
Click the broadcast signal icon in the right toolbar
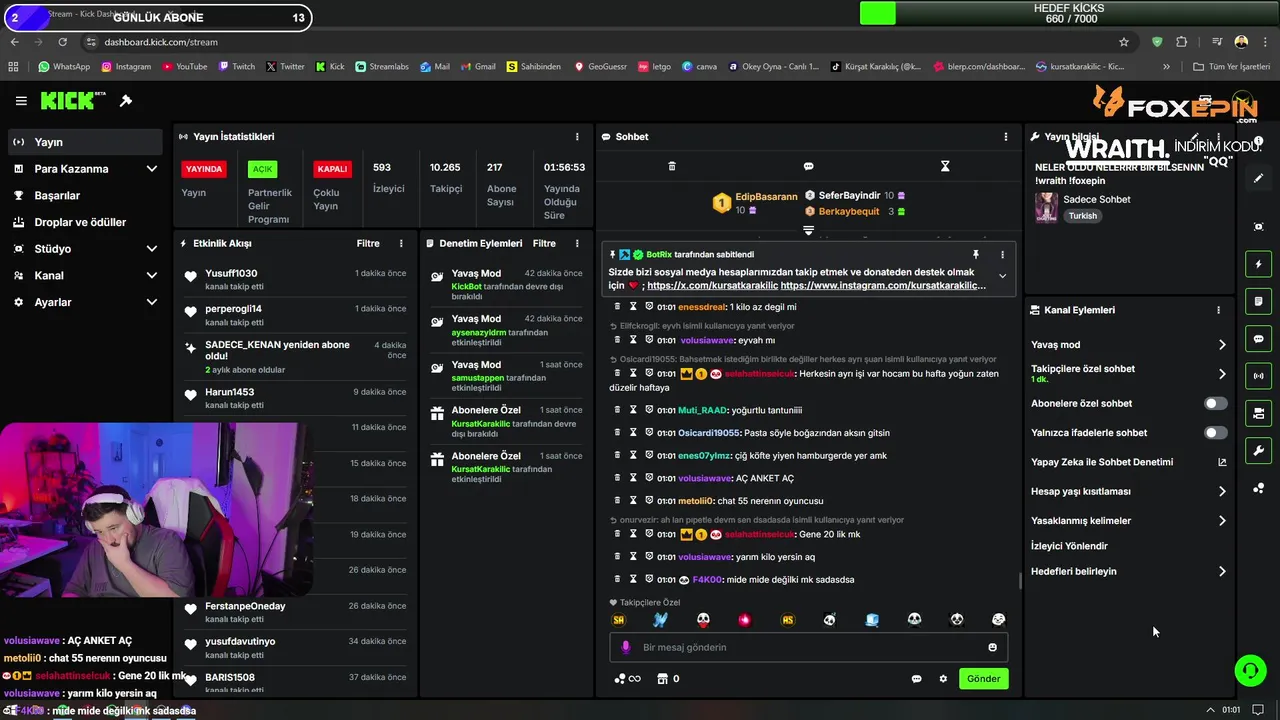pyautogui.click(x=1258, y=376)
